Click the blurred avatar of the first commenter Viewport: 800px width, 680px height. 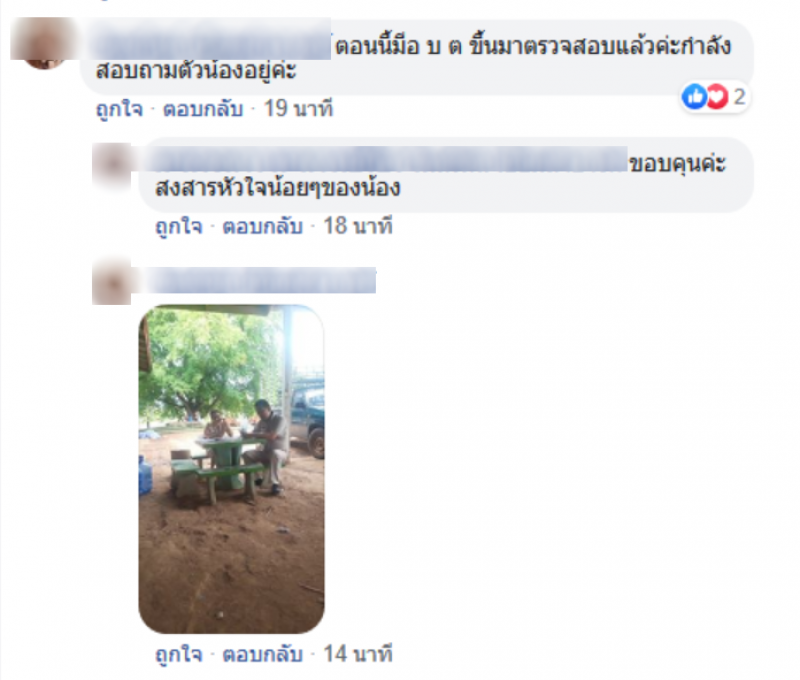coord(43,43)
